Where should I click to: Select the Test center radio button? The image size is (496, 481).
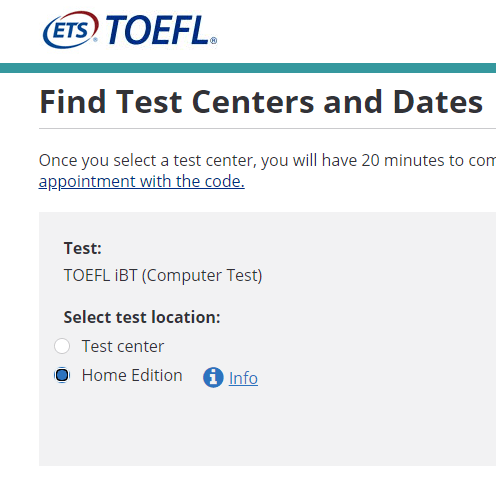pyautogui.click(x=62, y=346)
